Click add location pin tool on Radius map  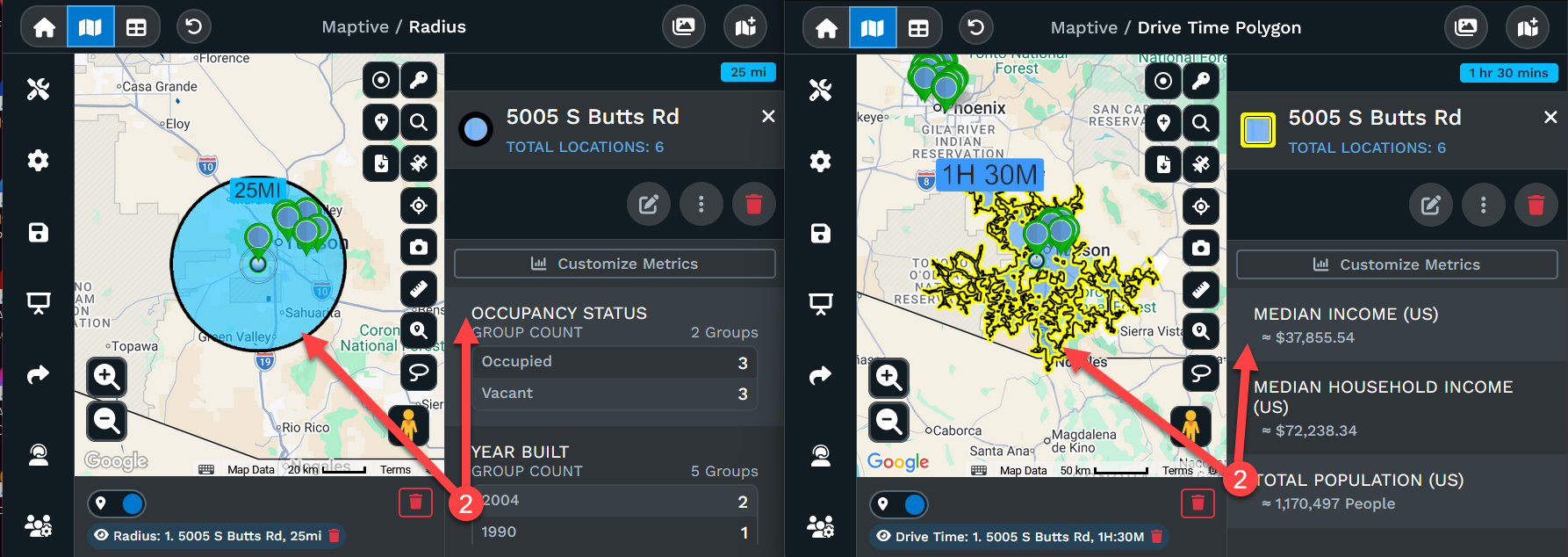click(381, 121)
